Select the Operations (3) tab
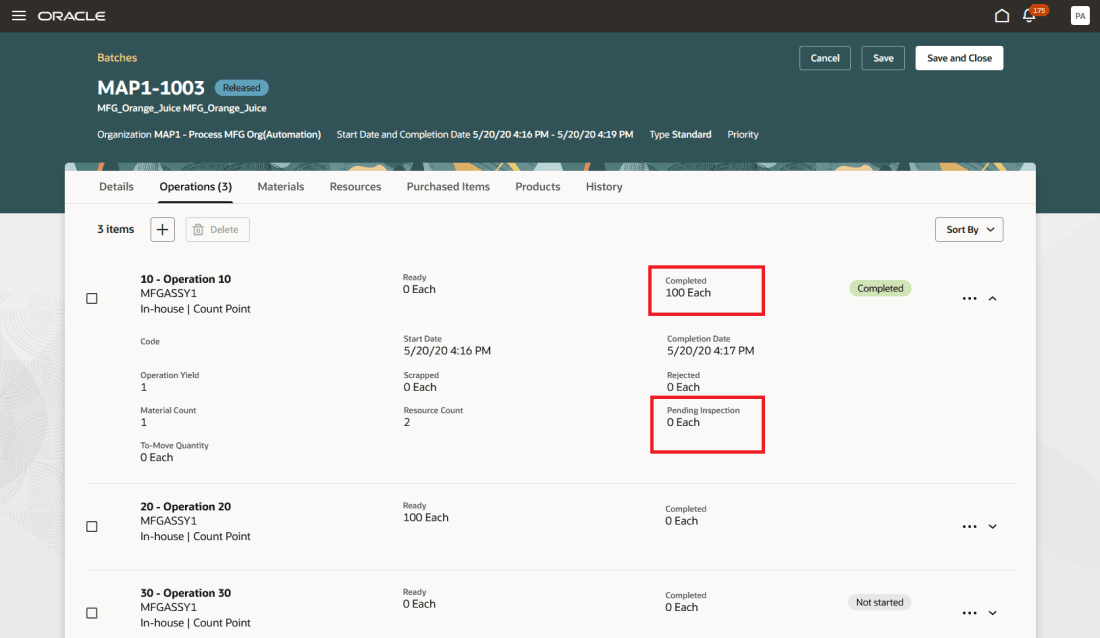 pos(196,187)
